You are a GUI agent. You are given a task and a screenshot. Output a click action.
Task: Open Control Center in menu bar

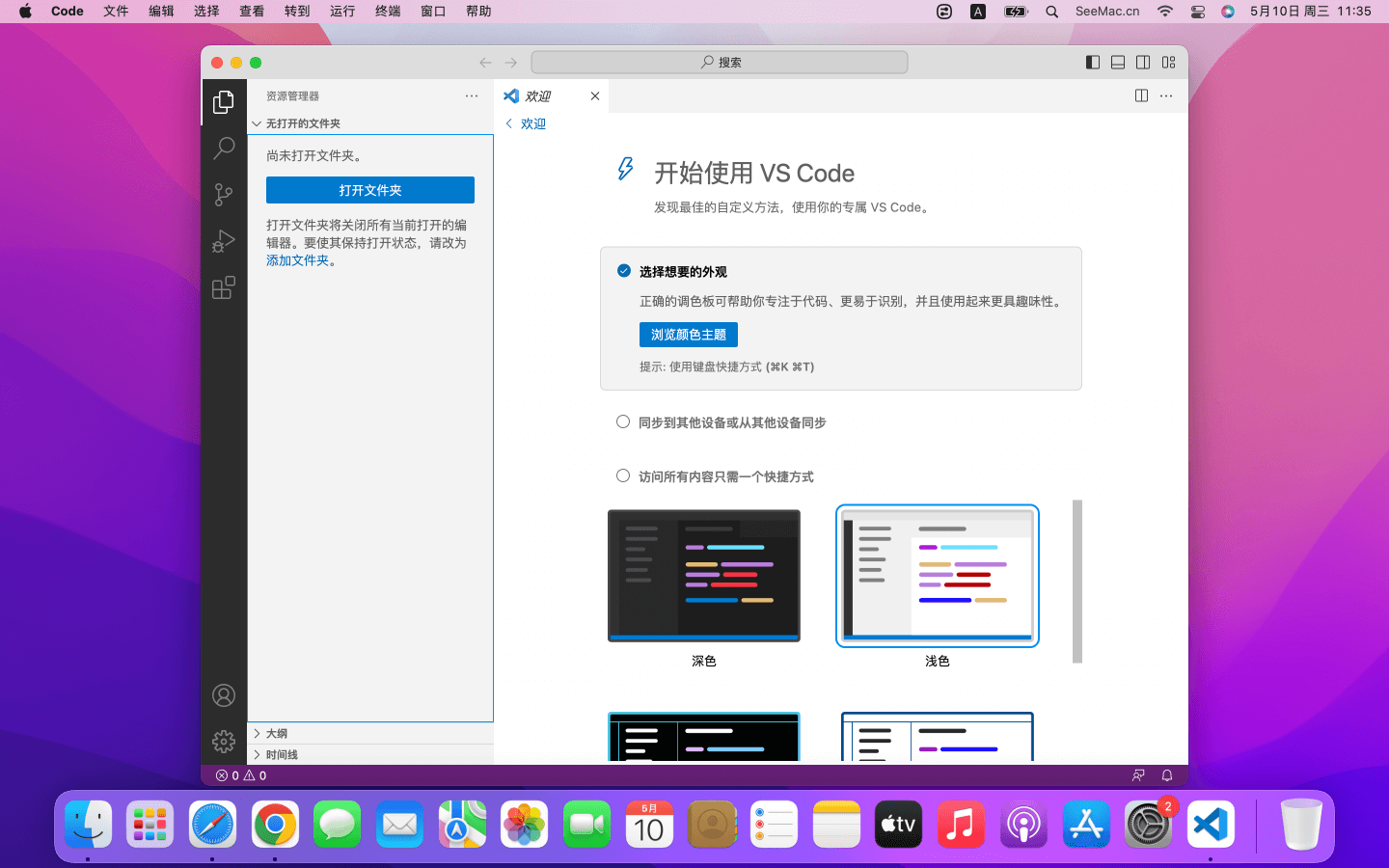pyautogui.click(x=1198, y=12)
